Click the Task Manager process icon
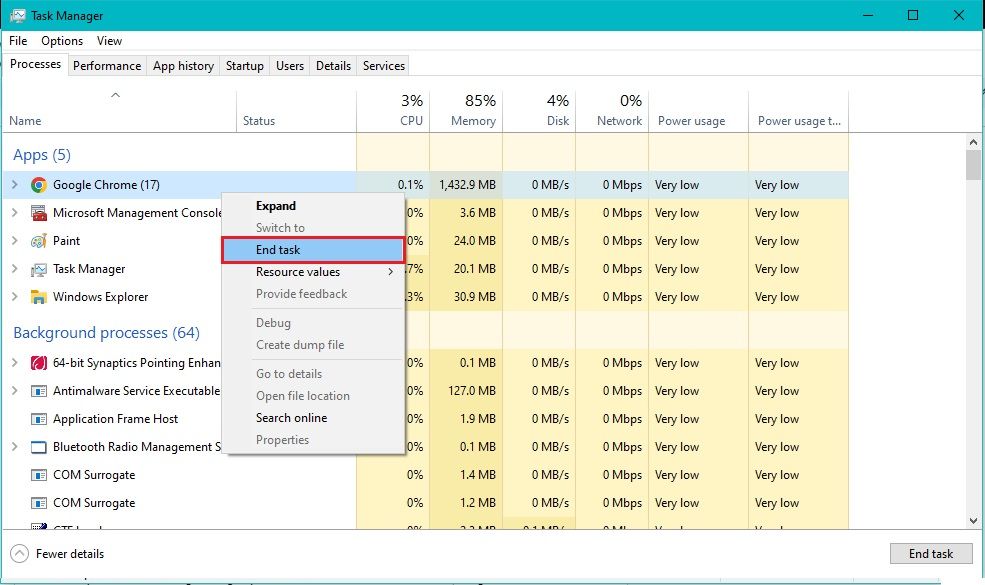Image resolution: width=985 pixels, height=585 pixels. point(39,269)
